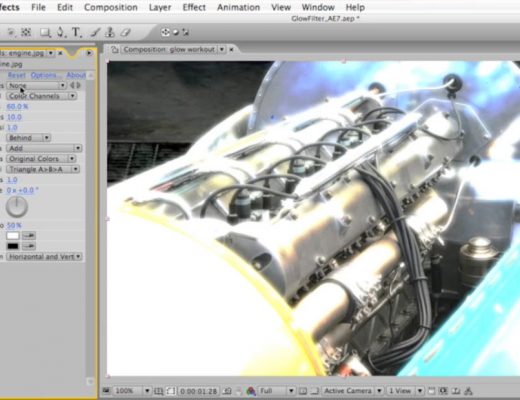Open the animation presets None dropdown
This screenshot has height=400, width=520.
tap(36, 85)
